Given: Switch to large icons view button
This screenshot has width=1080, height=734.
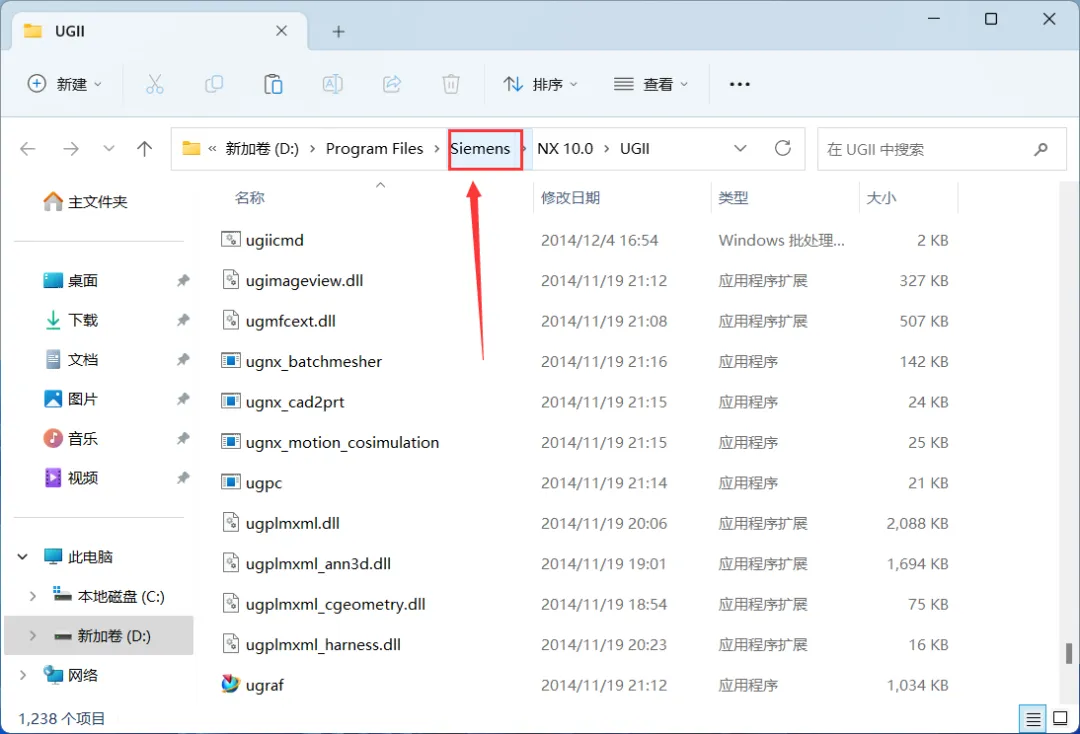Looking at the screenshot, I should (1061, 720).
